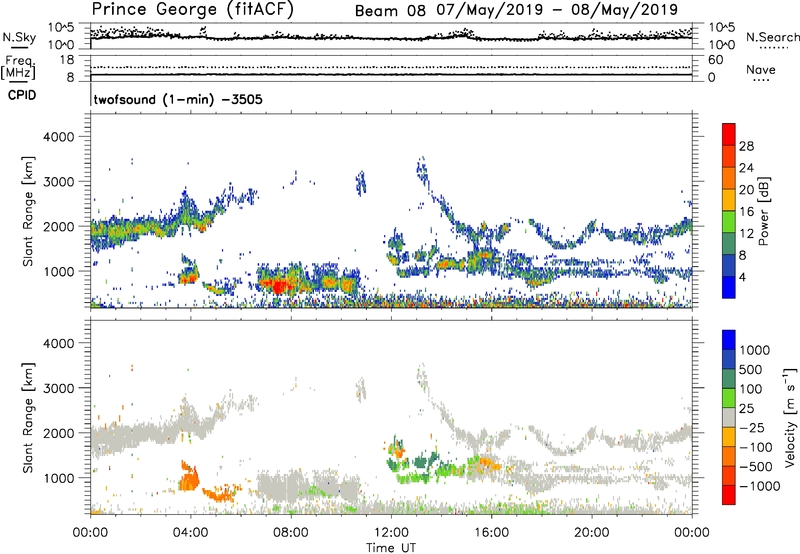Click the 'Velocity [m s-1]' colorbar label
800x554 pixels.
pyautogui.click(x=790, y=417)
